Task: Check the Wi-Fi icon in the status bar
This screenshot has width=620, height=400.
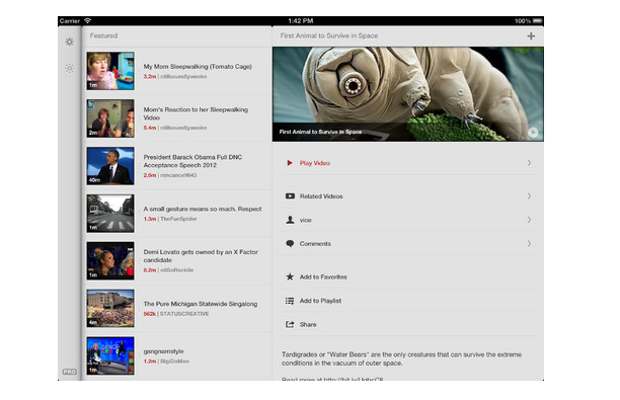Action: (88, 21)
